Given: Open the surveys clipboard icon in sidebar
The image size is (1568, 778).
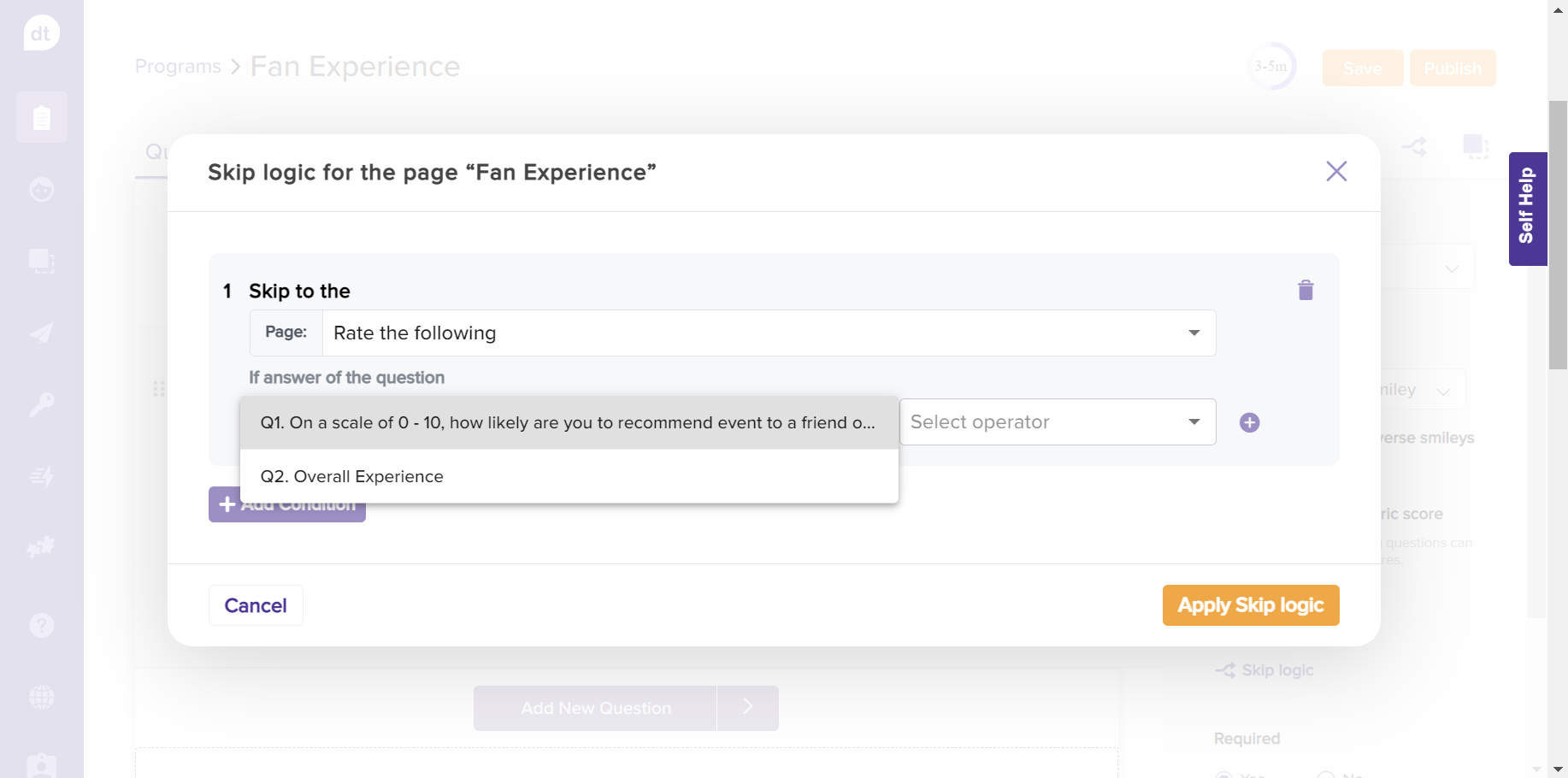Looking at the screenshot, I should [41, 117].
